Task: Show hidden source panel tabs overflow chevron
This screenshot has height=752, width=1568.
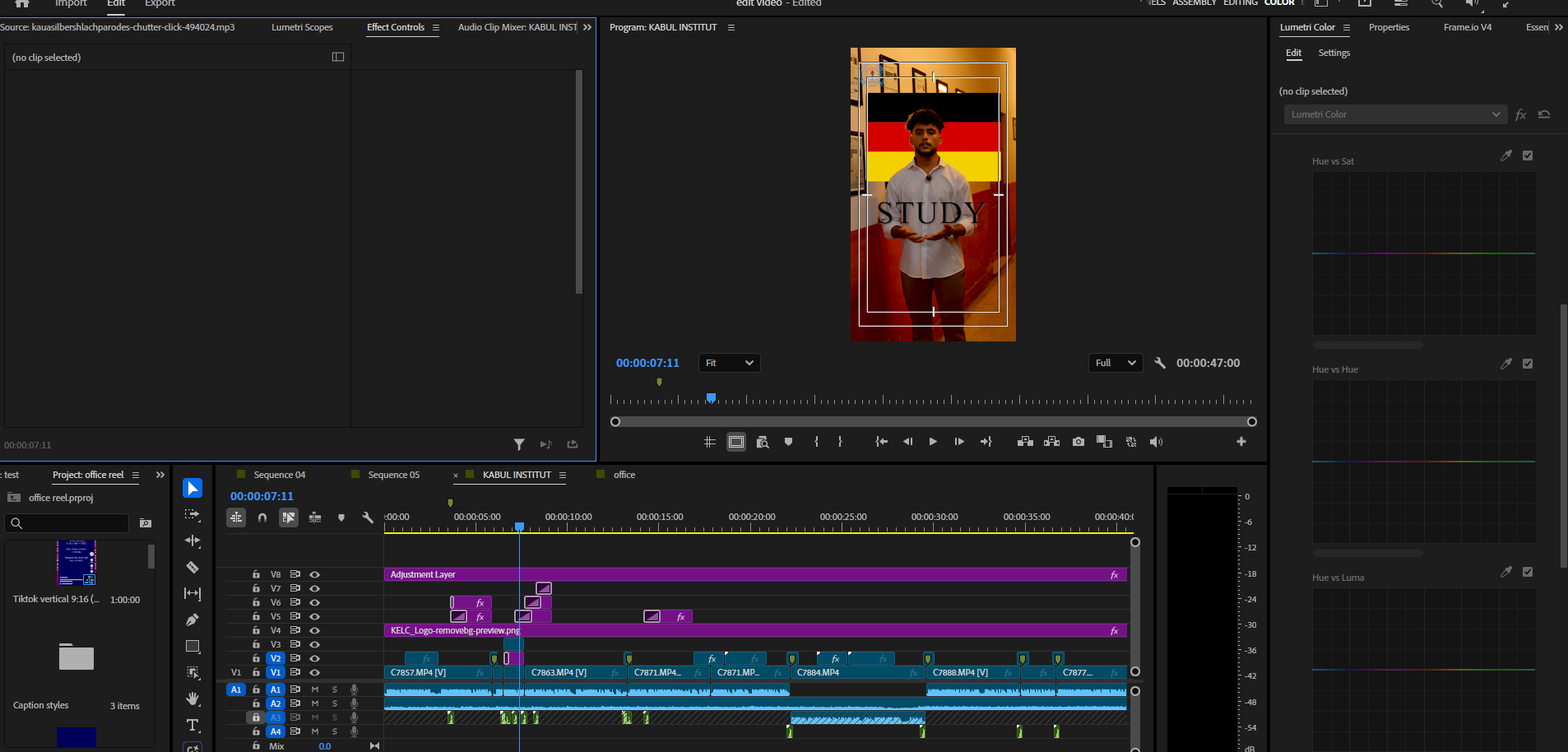Action: click(587, 27)
